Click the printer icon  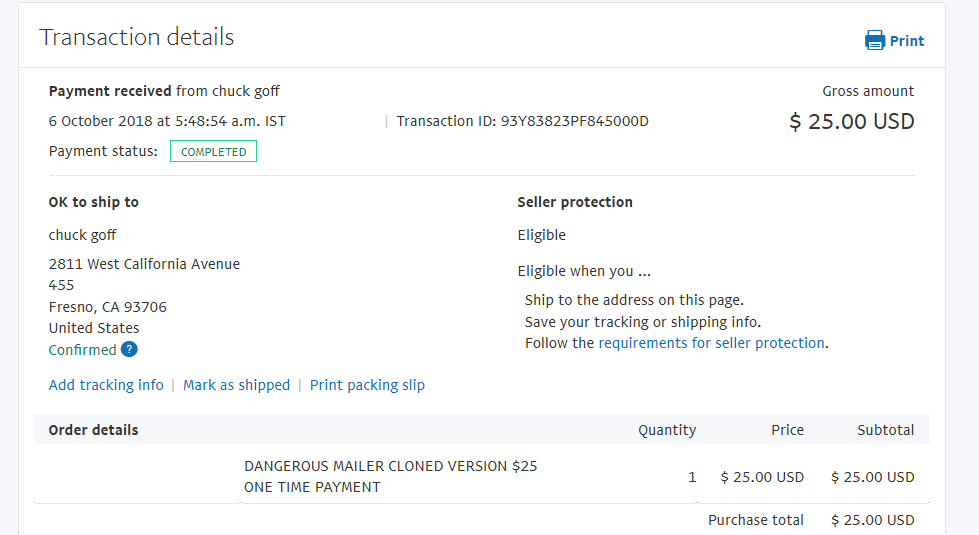(875, 41)
